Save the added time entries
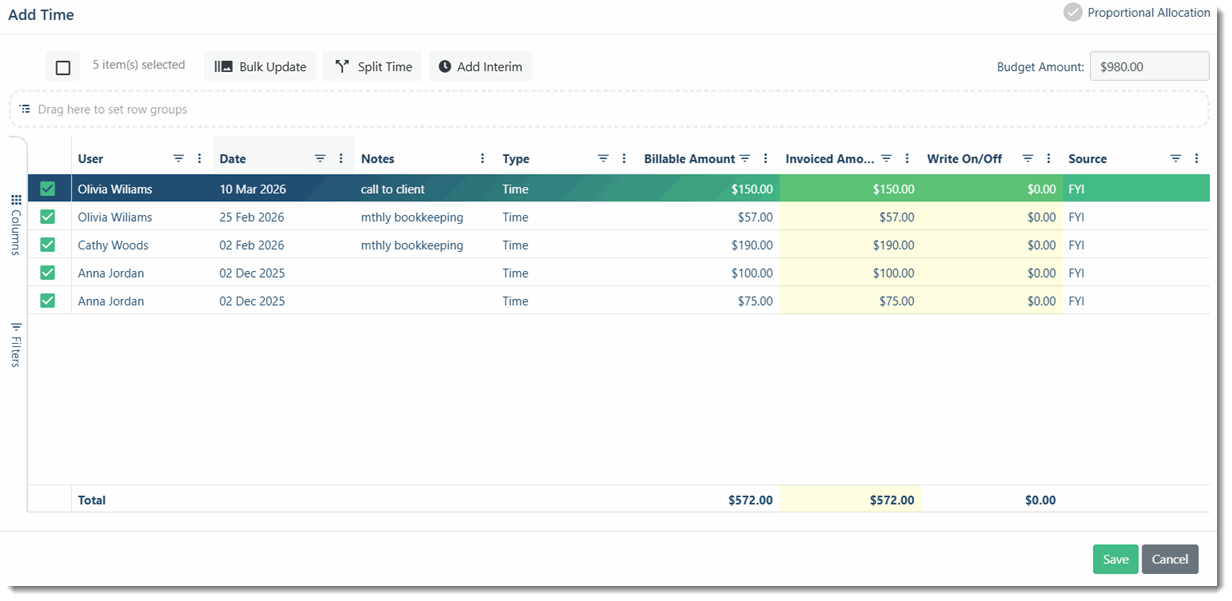The width and height of the screenshot is (1232, 601). (x=1116, y=559)
